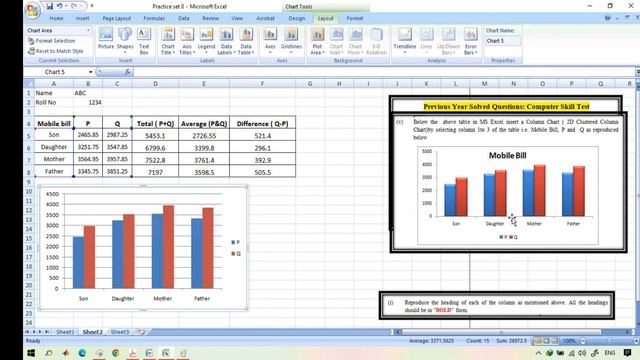Open the Gridlines options
Image resolution: width=640 pixels, height=360 pixels.
(x=291, y=41)
